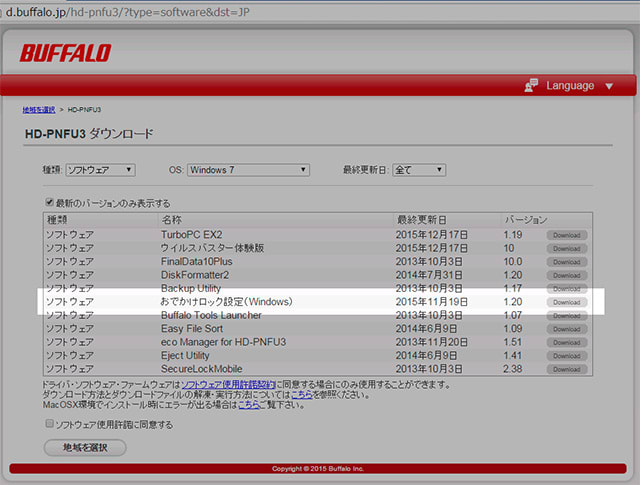Open the 種類 ソフトウェア dropdown
This screenshot has height=485, width=640.
100,170
